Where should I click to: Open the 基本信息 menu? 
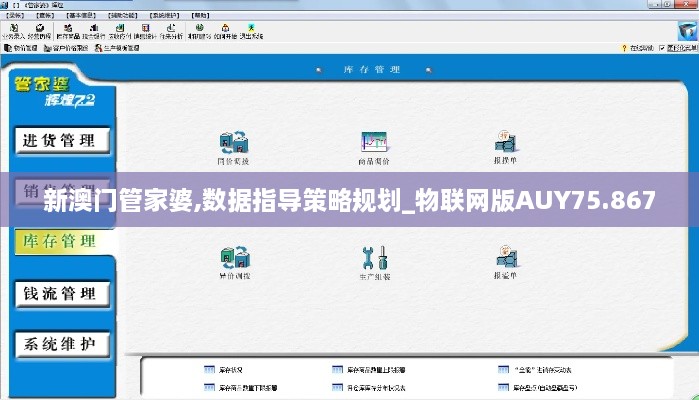point(81,16)
